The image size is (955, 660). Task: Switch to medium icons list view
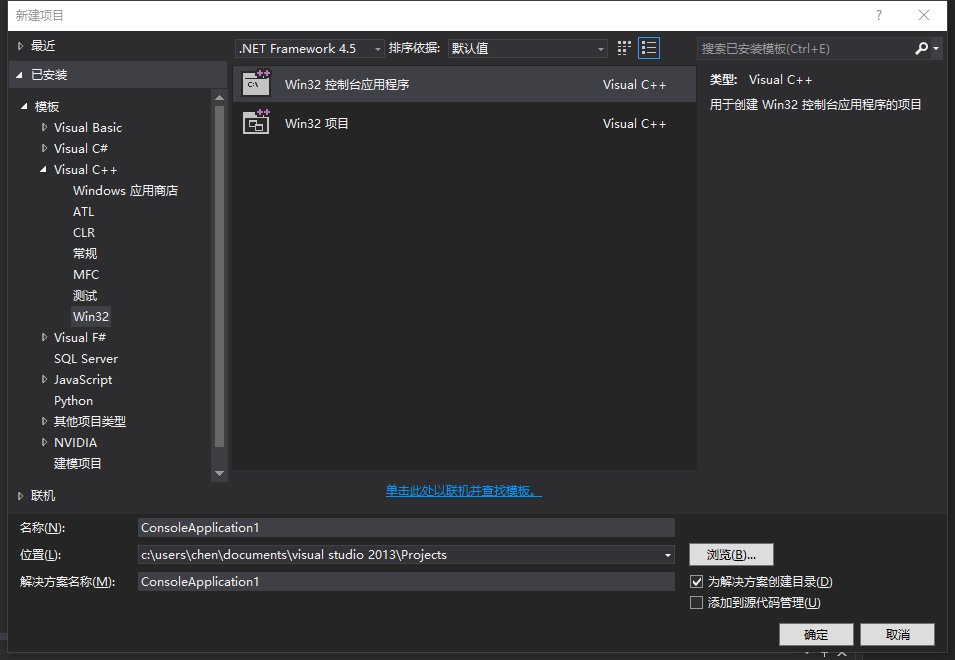(x=649, y=48)
